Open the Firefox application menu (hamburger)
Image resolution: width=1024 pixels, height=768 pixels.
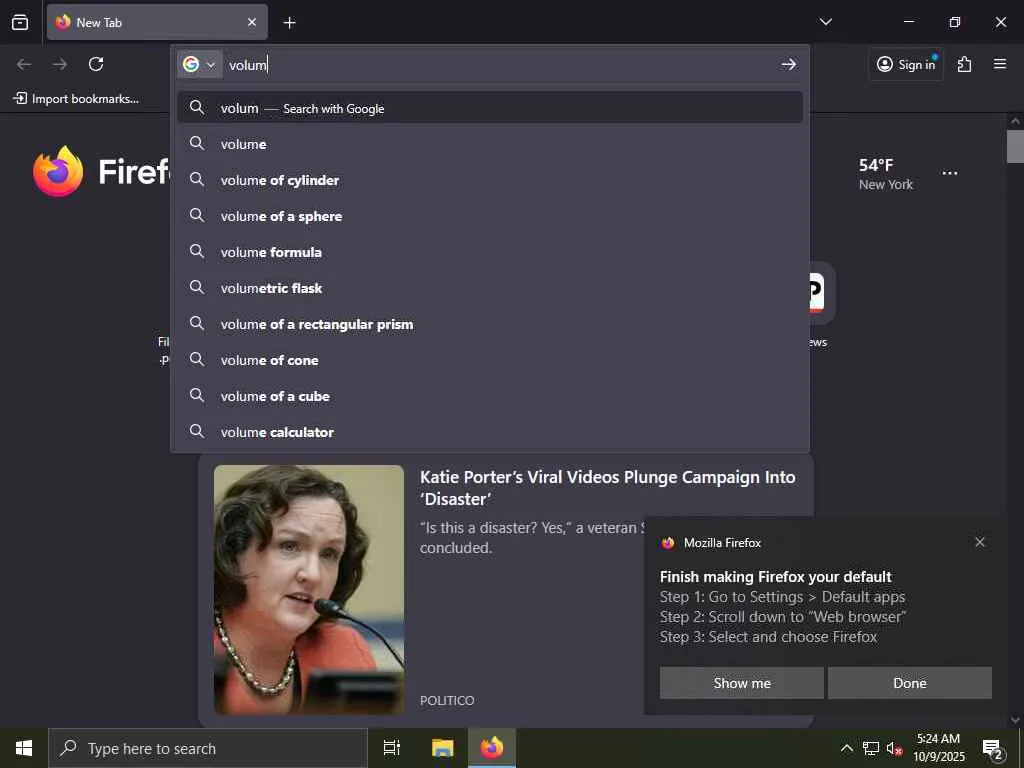(999, 64)
